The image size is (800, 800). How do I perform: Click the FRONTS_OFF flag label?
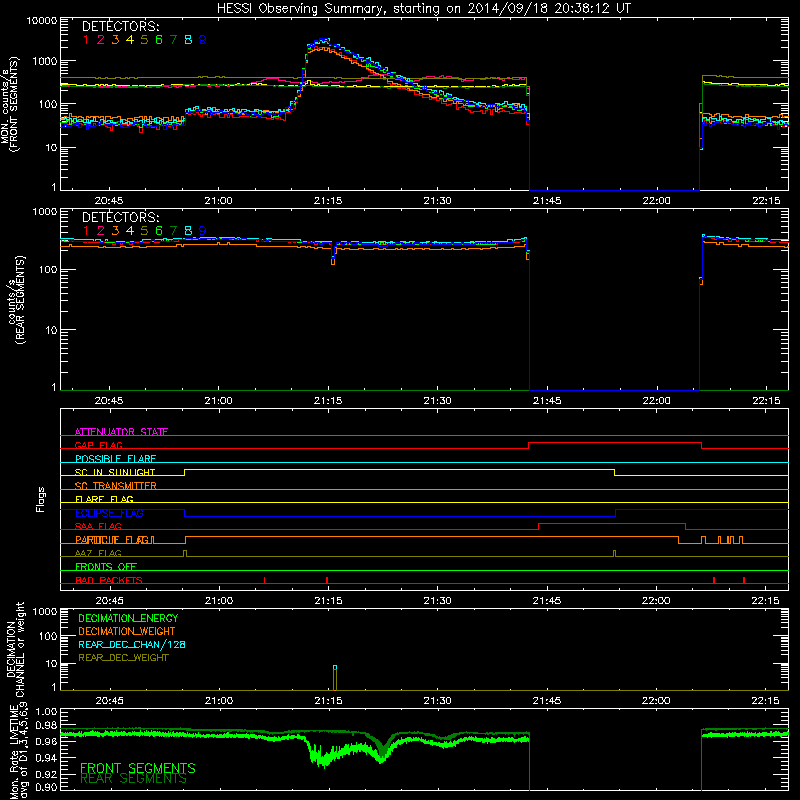pyautogui.click(x=106, y=567)
